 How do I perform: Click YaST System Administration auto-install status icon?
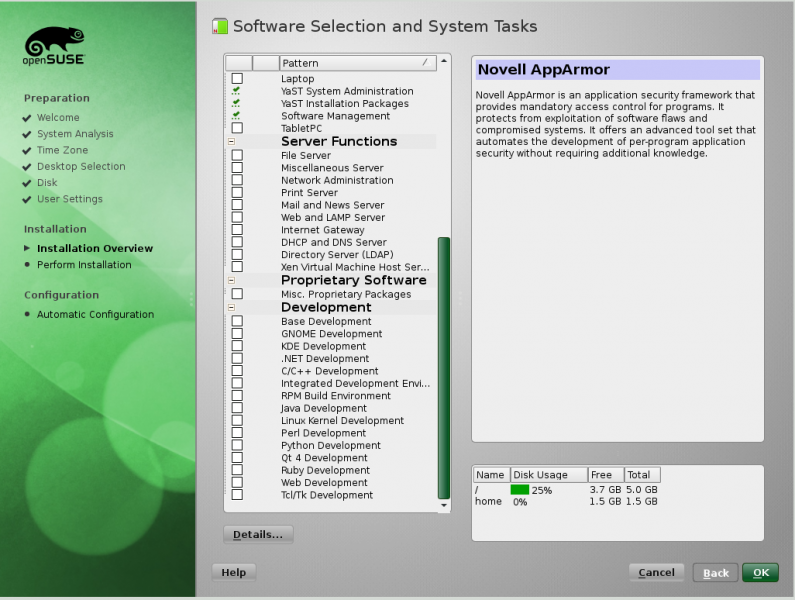[x=237, y=91]
